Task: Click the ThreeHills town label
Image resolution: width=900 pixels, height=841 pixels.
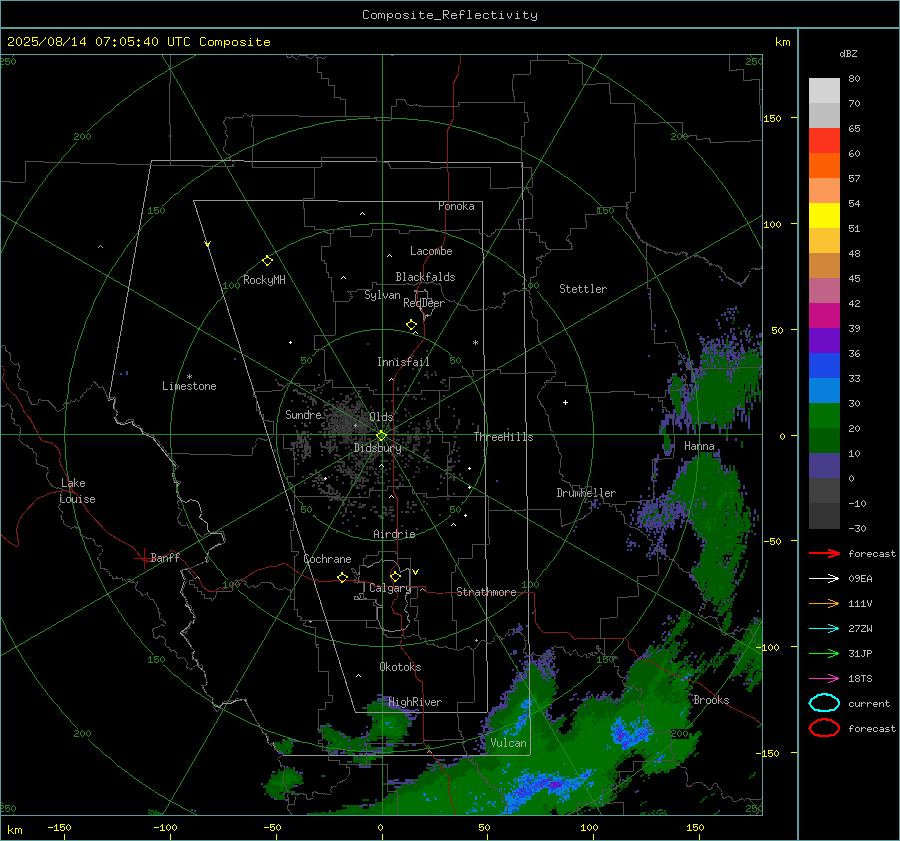Action: (x=503, y=437)
